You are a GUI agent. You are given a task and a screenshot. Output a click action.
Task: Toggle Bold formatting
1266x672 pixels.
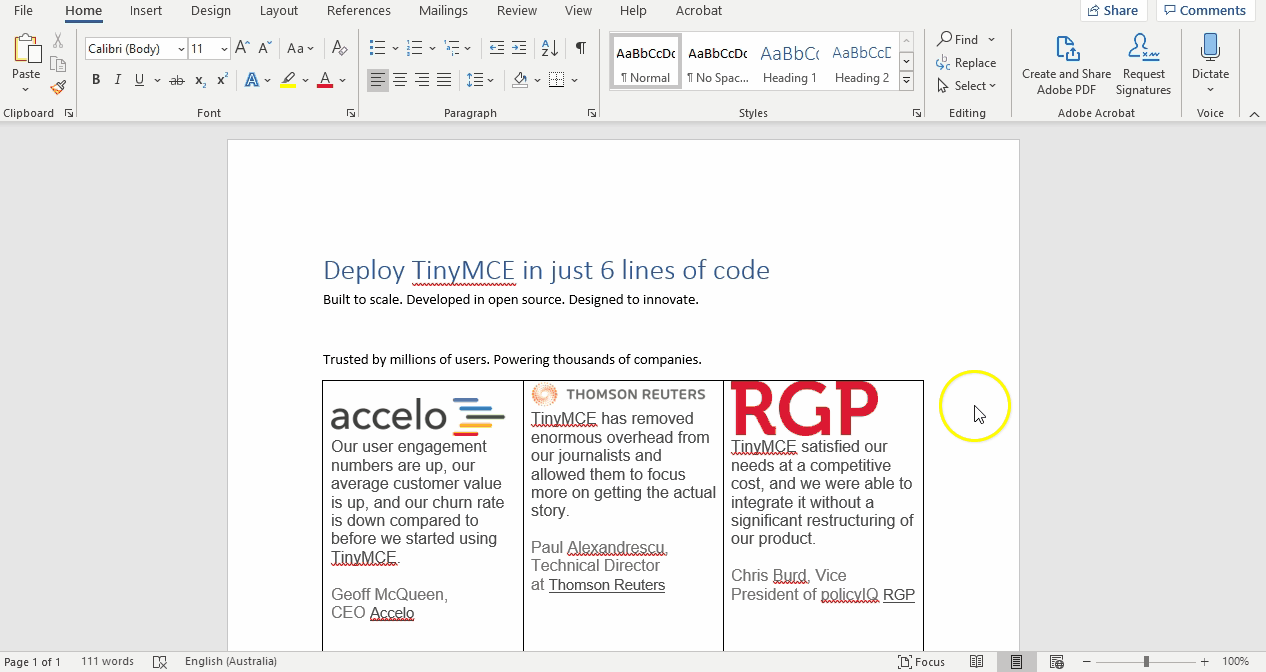(x=96, y=80)
